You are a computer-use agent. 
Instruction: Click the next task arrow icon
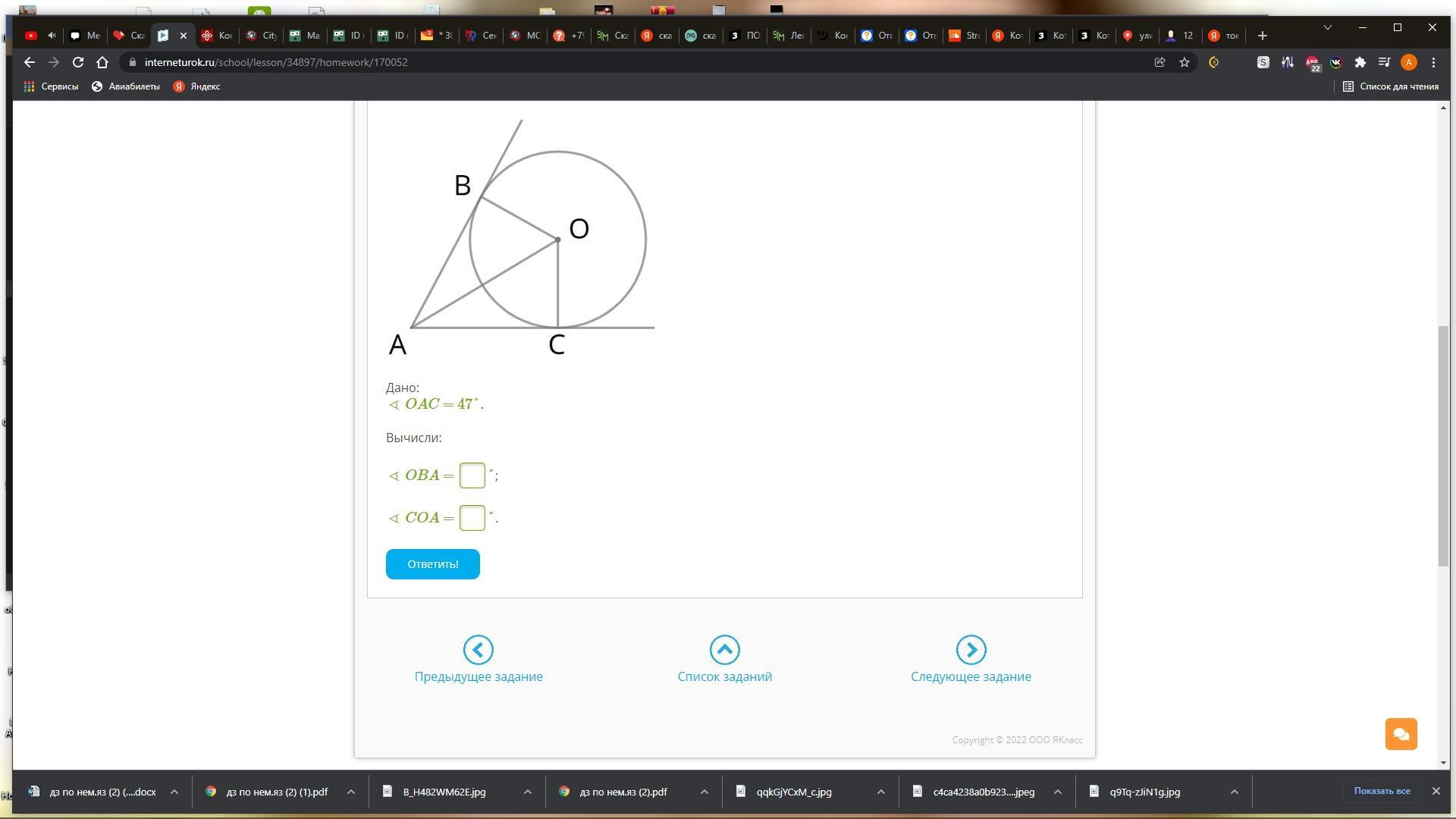tap(971, 650)
